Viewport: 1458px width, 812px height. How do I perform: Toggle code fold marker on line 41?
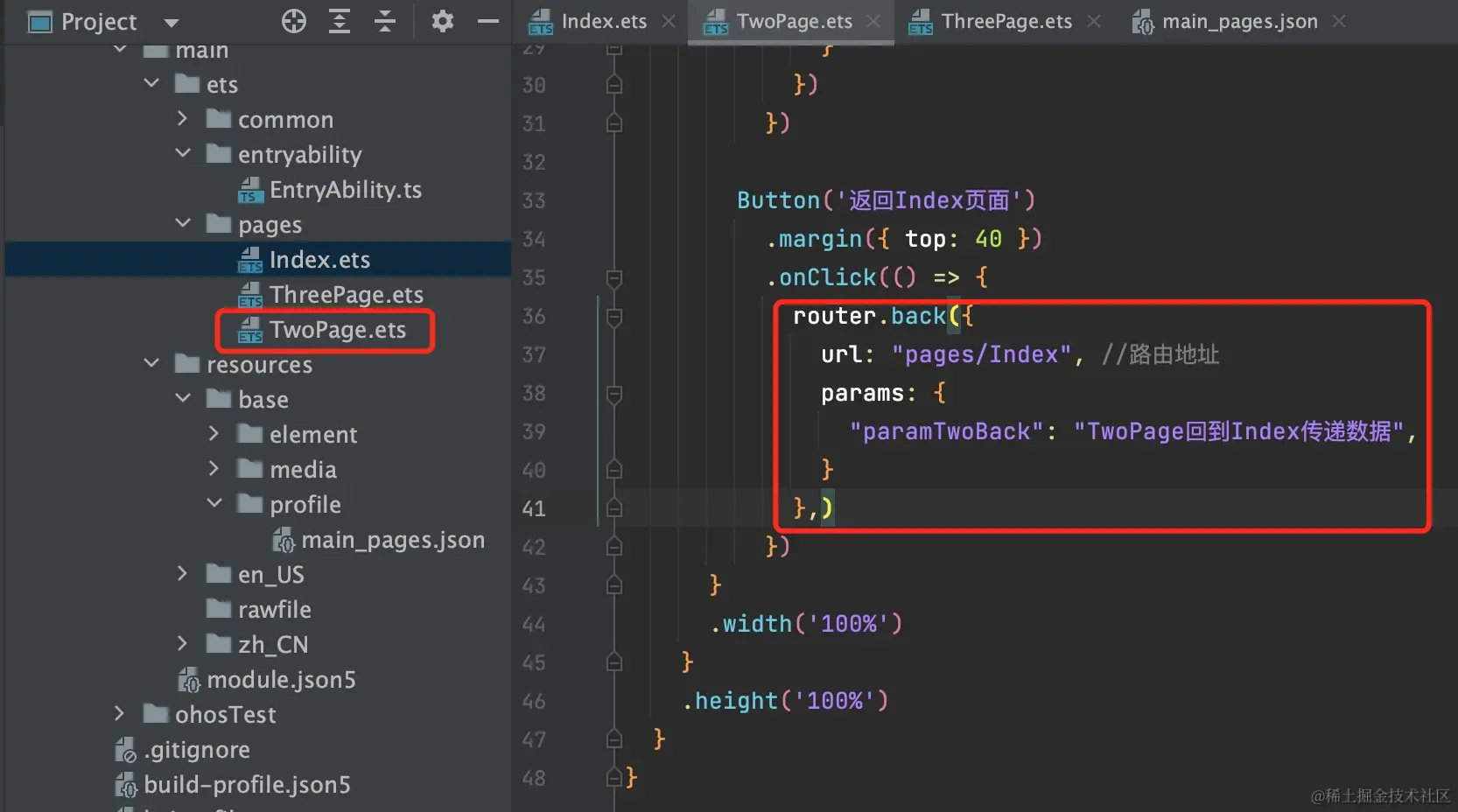click(x=614, y=508)
